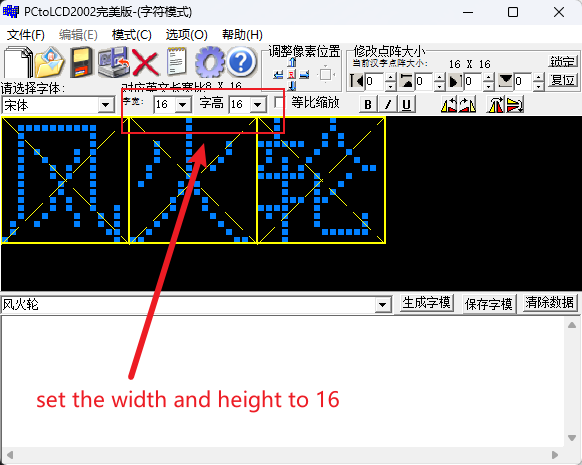This screenshot has width=582, height=465.
Task: Click the 锁定 lock button
Action: tap(563, 62)
